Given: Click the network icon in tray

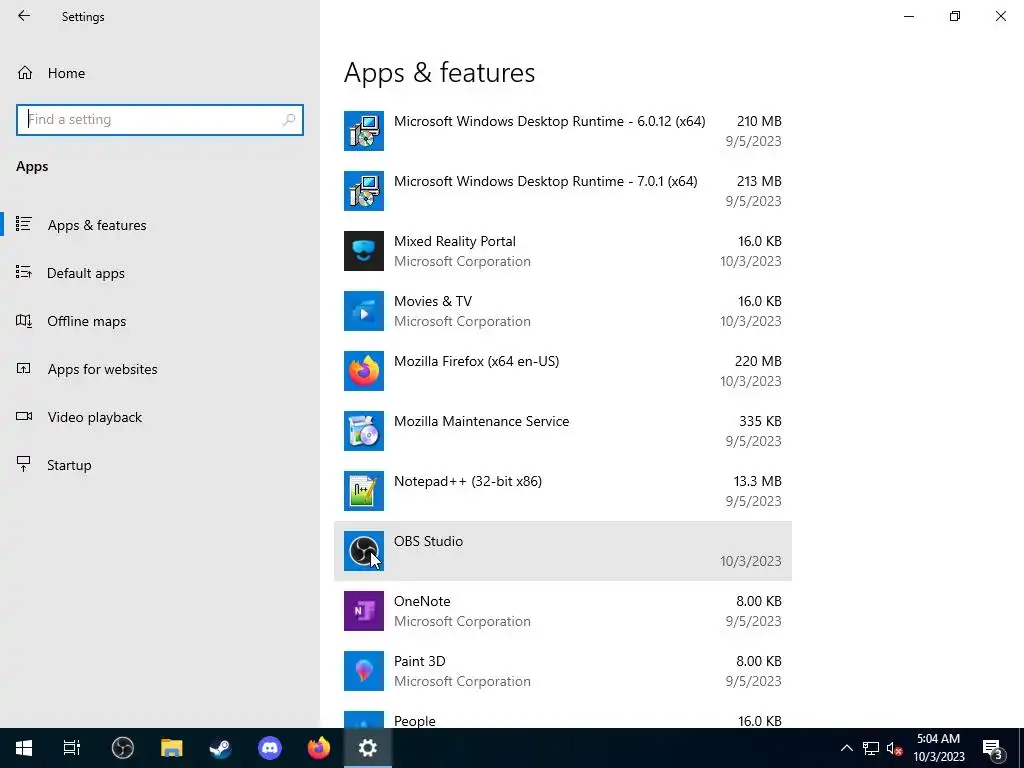Looking at the screenshot, I should [871, 748].
